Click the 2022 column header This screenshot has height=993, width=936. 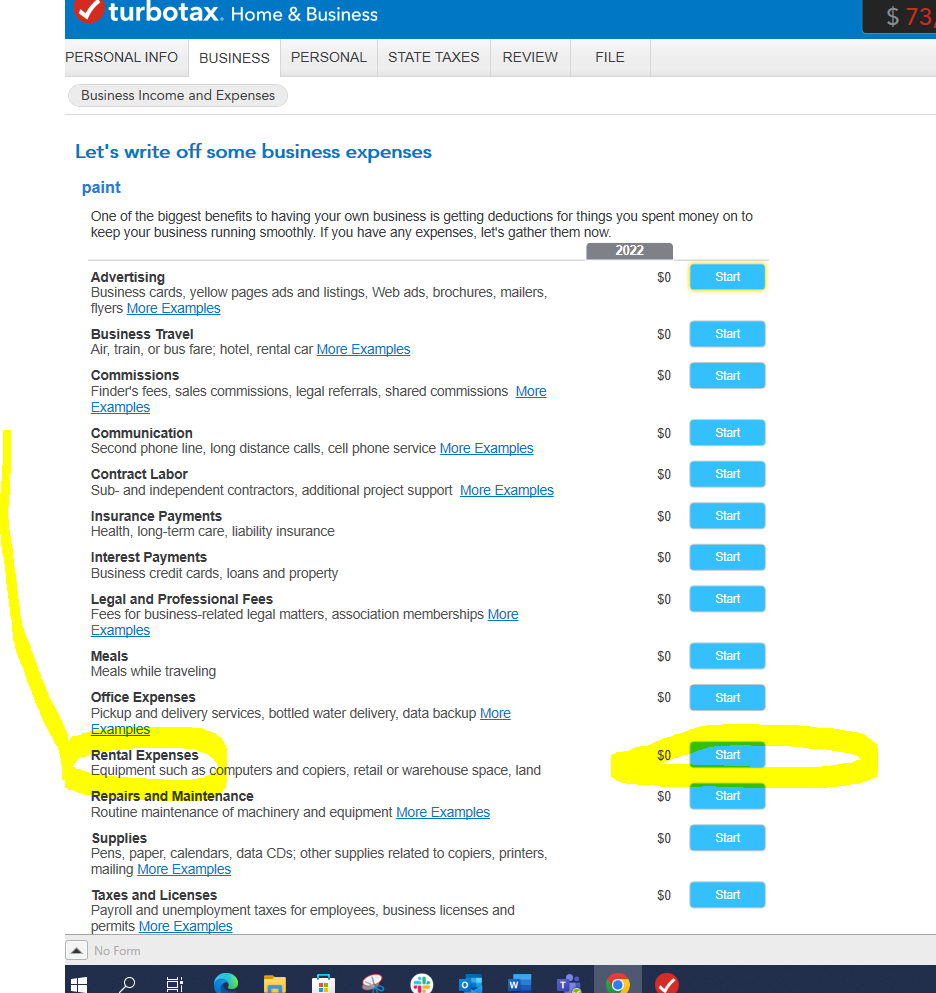629,251
